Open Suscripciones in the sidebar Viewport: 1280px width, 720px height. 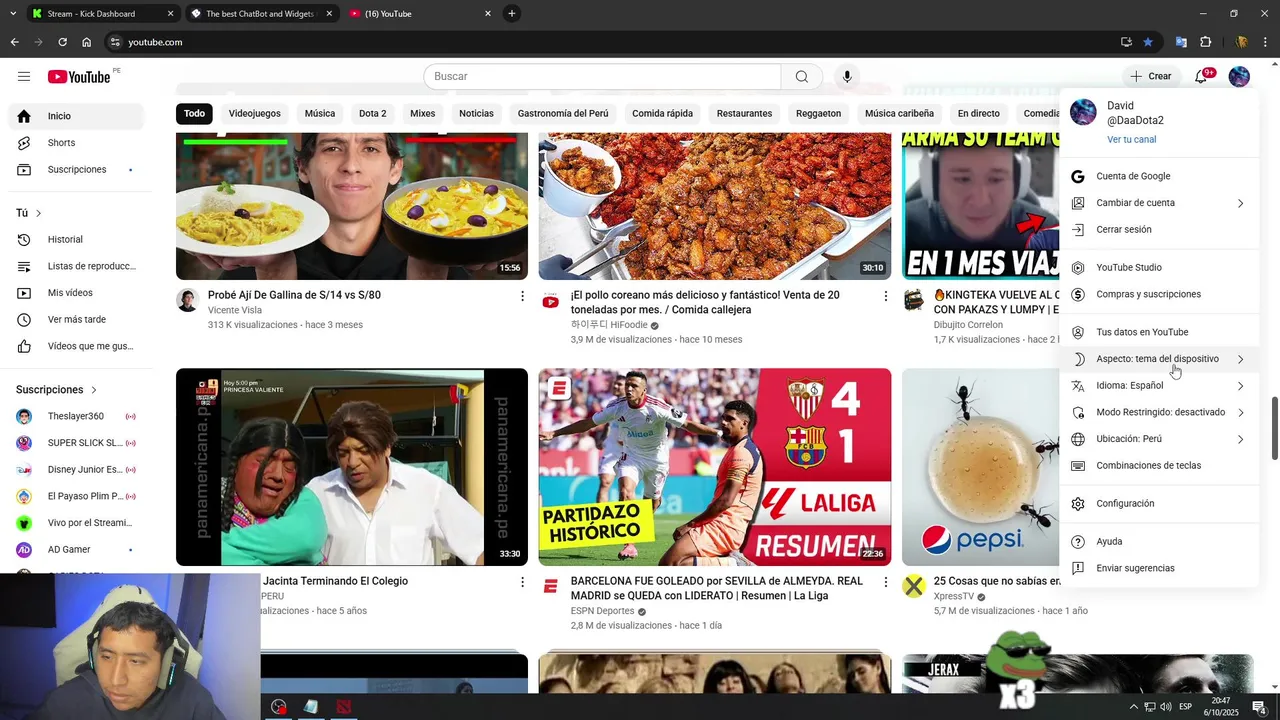tap(76, 170)
